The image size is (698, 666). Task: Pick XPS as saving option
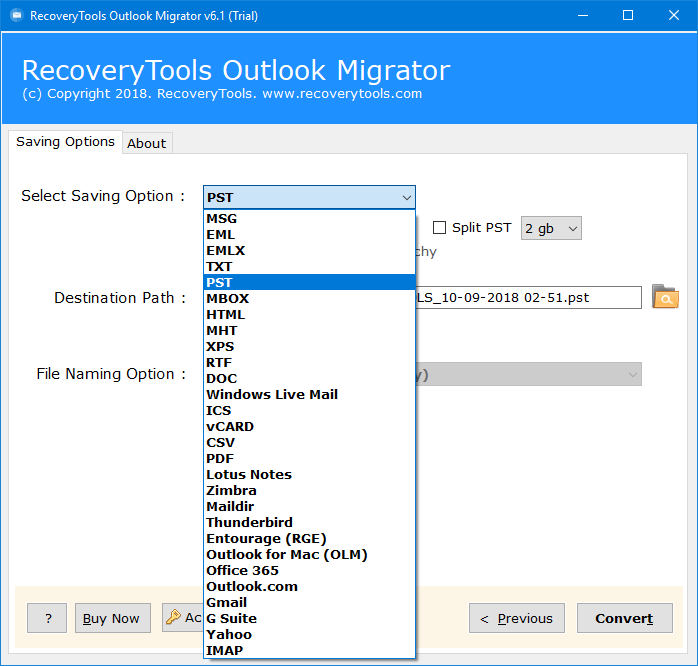[x=309, y=347]
